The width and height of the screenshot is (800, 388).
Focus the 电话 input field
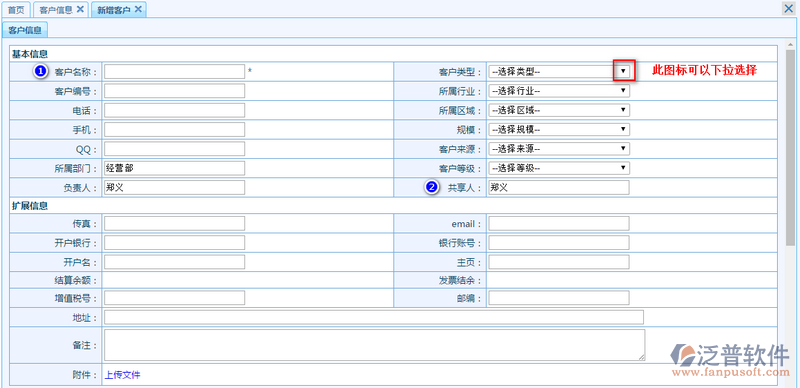[x=174, y=110]
